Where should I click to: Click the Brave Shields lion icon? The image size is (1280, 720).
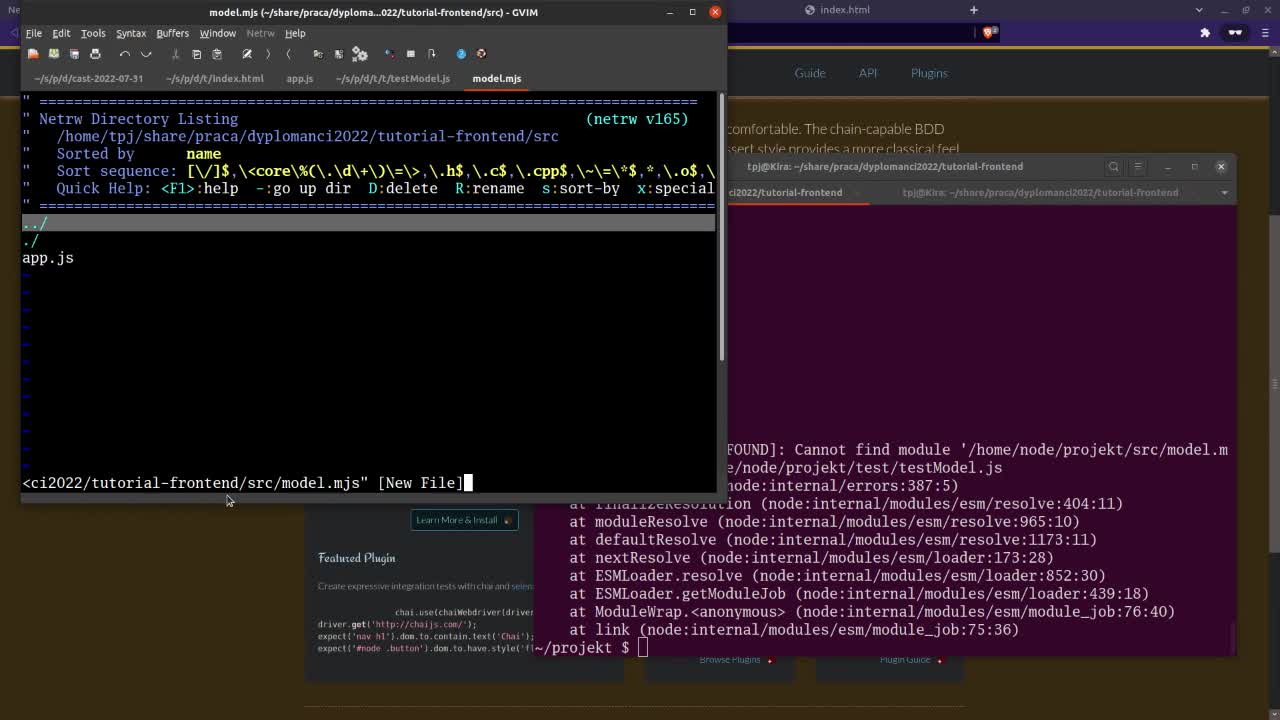coord(989,32)
